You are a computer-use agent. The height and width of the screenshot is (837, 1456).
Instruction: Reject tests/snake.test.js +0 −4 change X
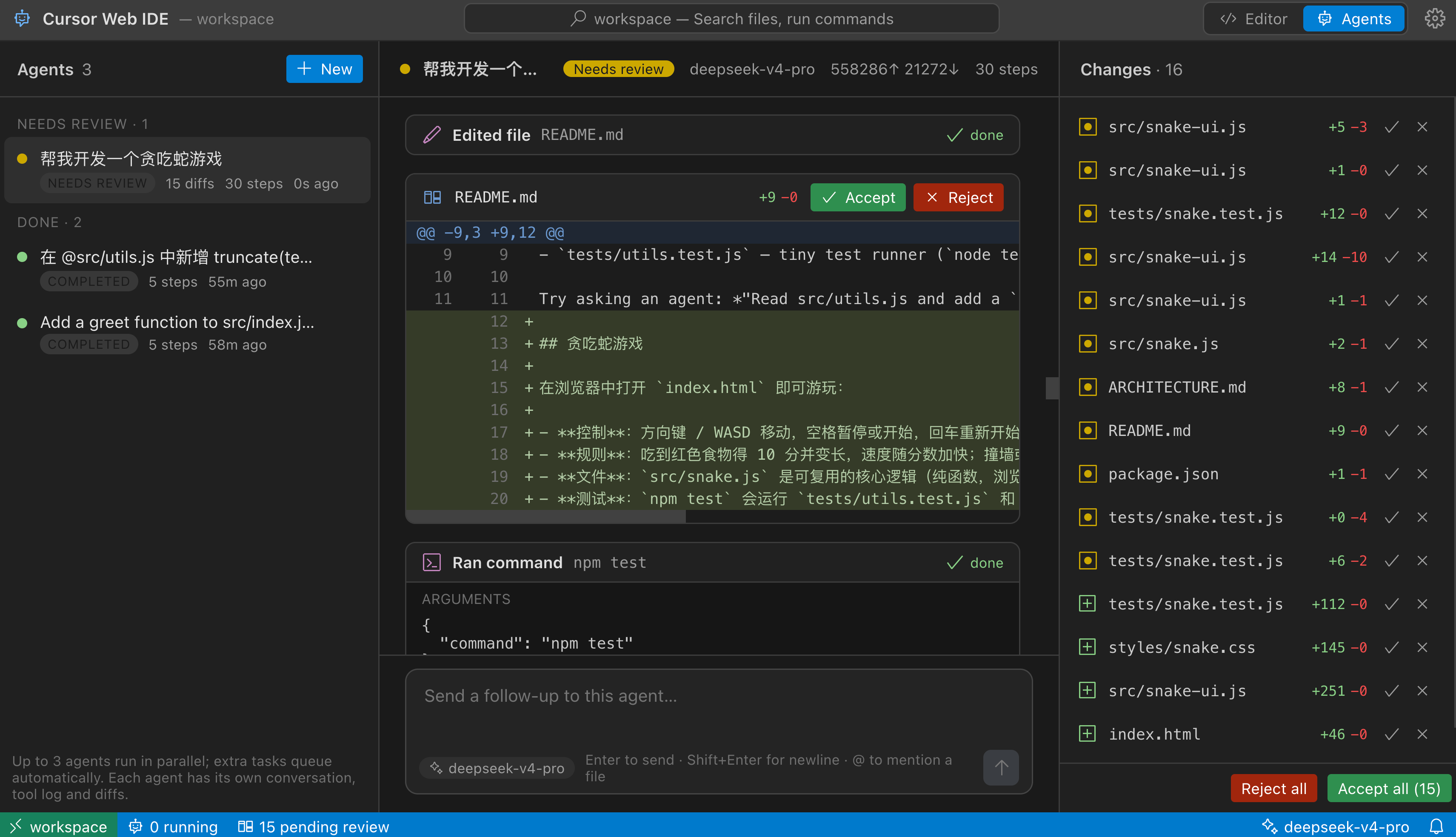coord(1422,517)
